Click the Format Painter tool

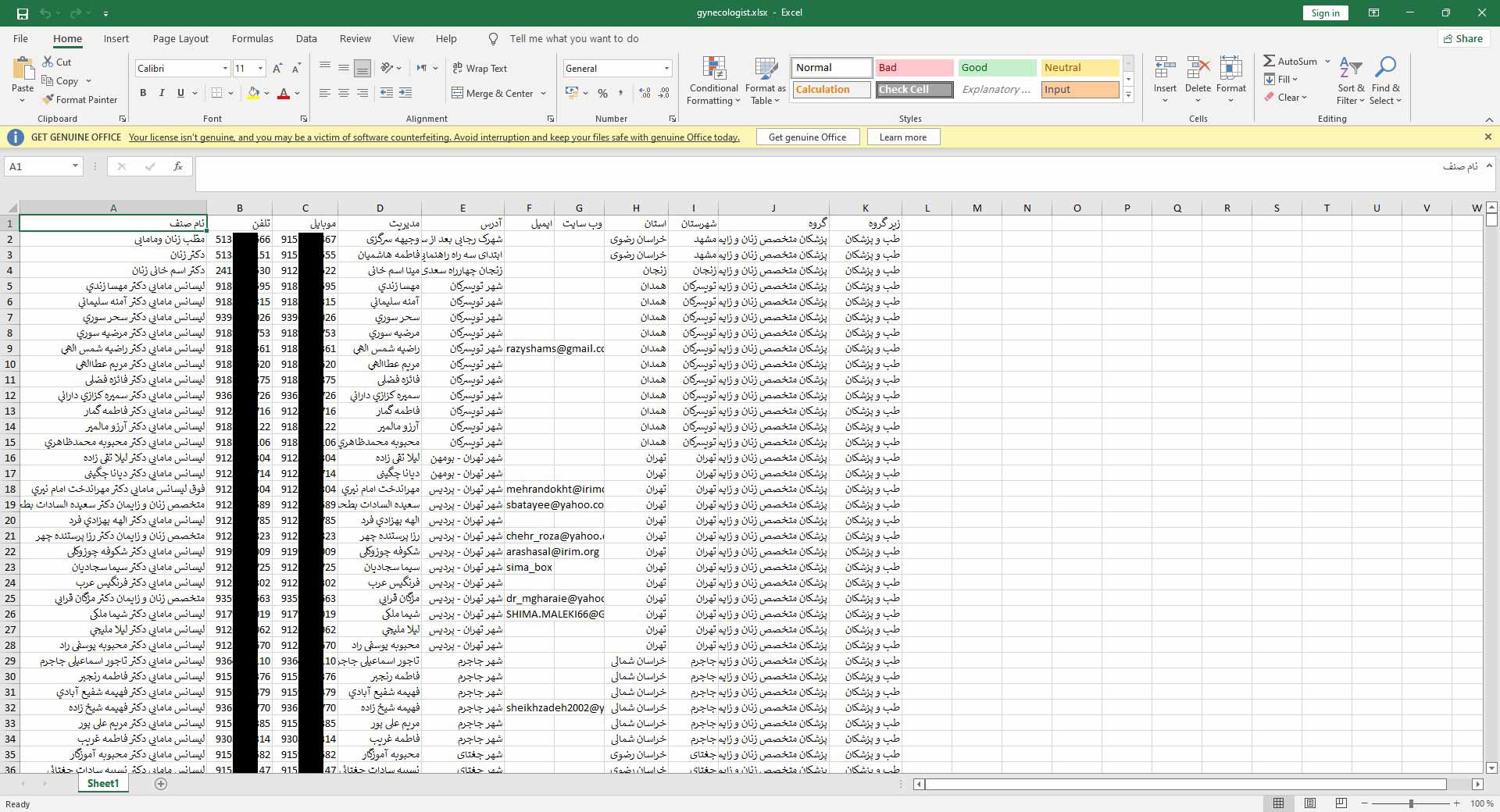[80, 100]
